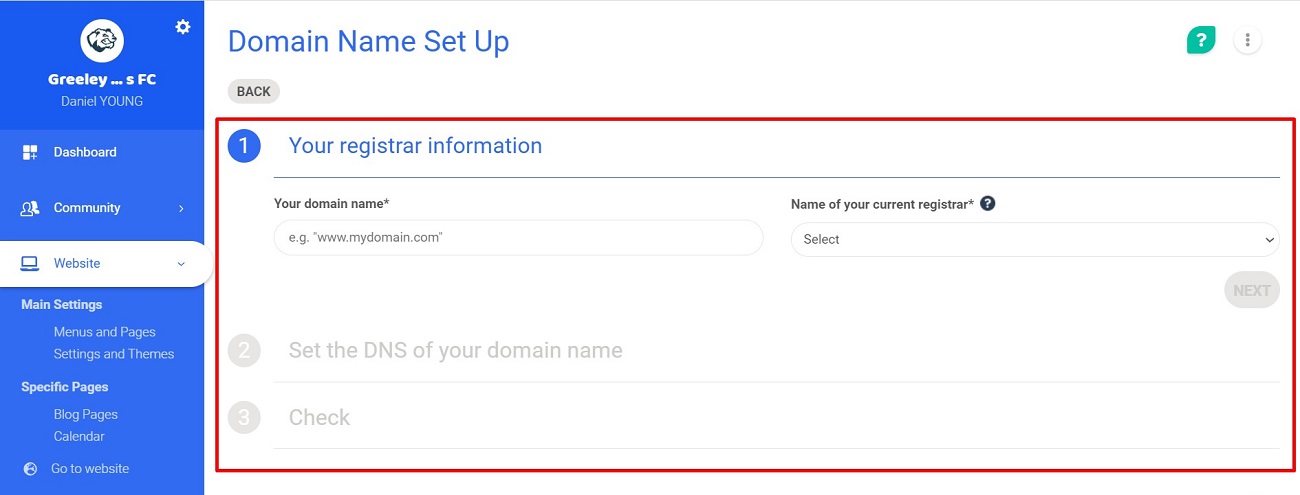Open the Calendar page link
Screen dimensions: 1300x495
79,436
